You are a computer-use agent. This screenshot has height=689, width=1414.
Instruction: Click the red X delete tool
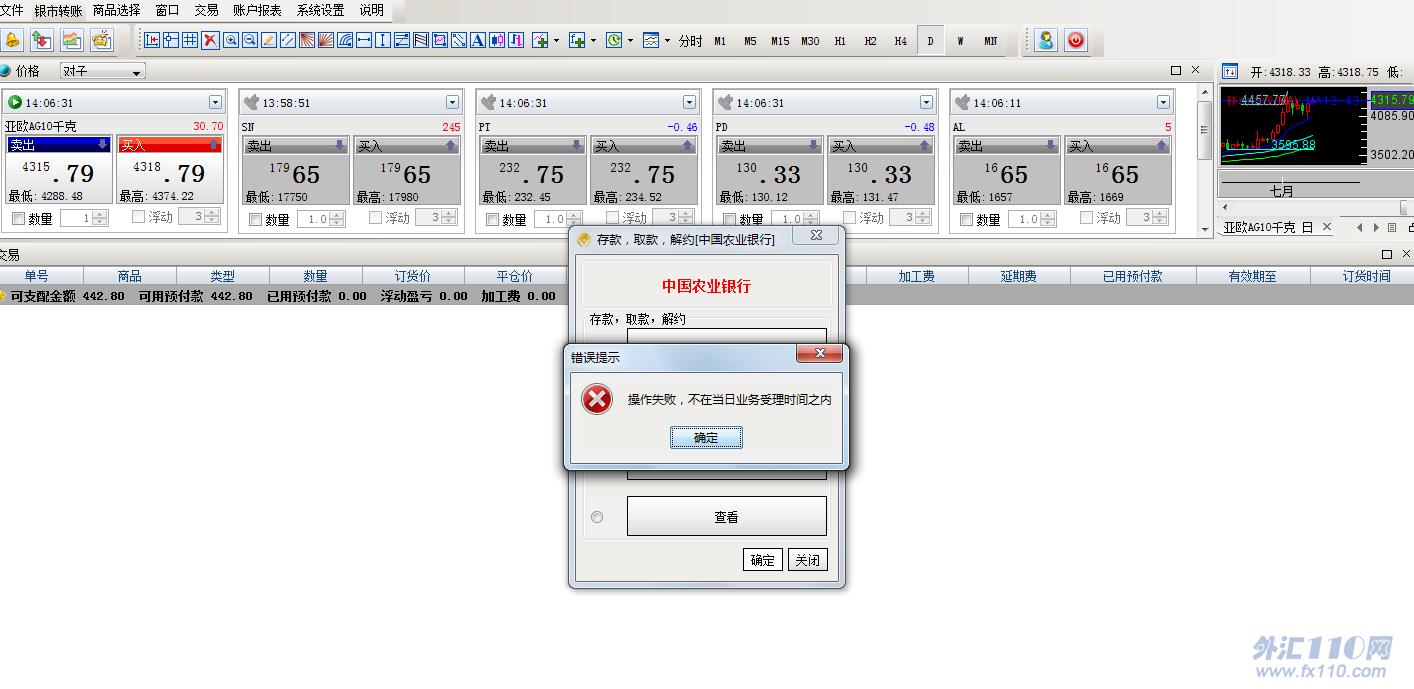pos(210,40)
